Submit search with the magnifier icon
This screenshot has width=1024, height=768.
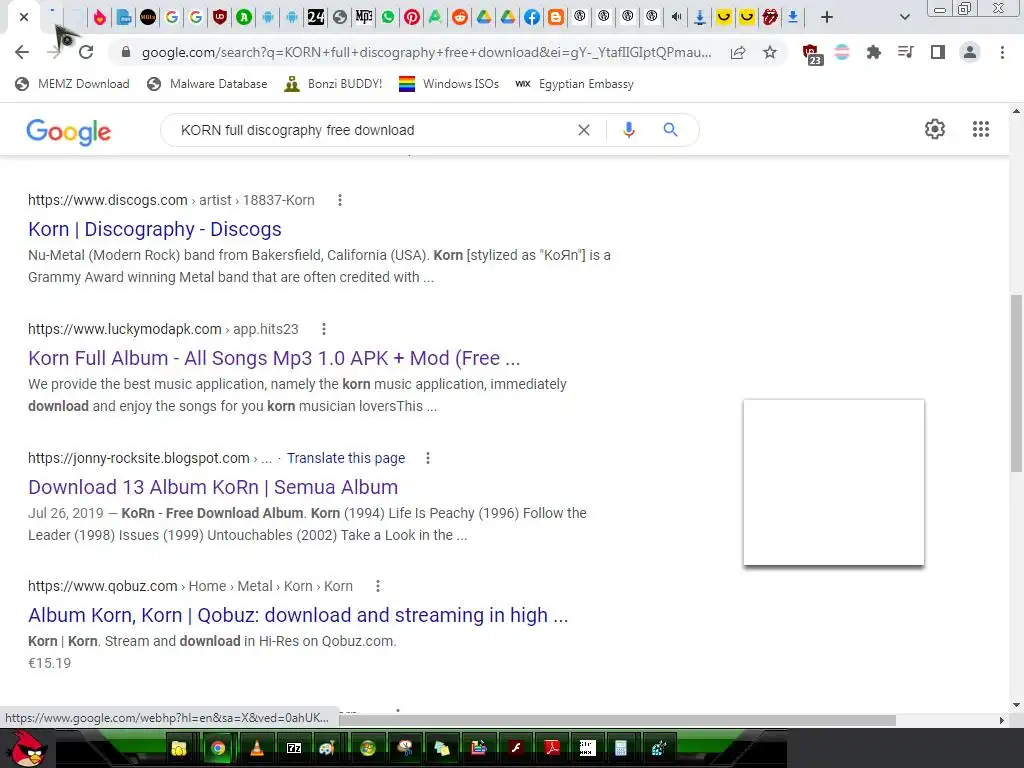click(670, 129)
